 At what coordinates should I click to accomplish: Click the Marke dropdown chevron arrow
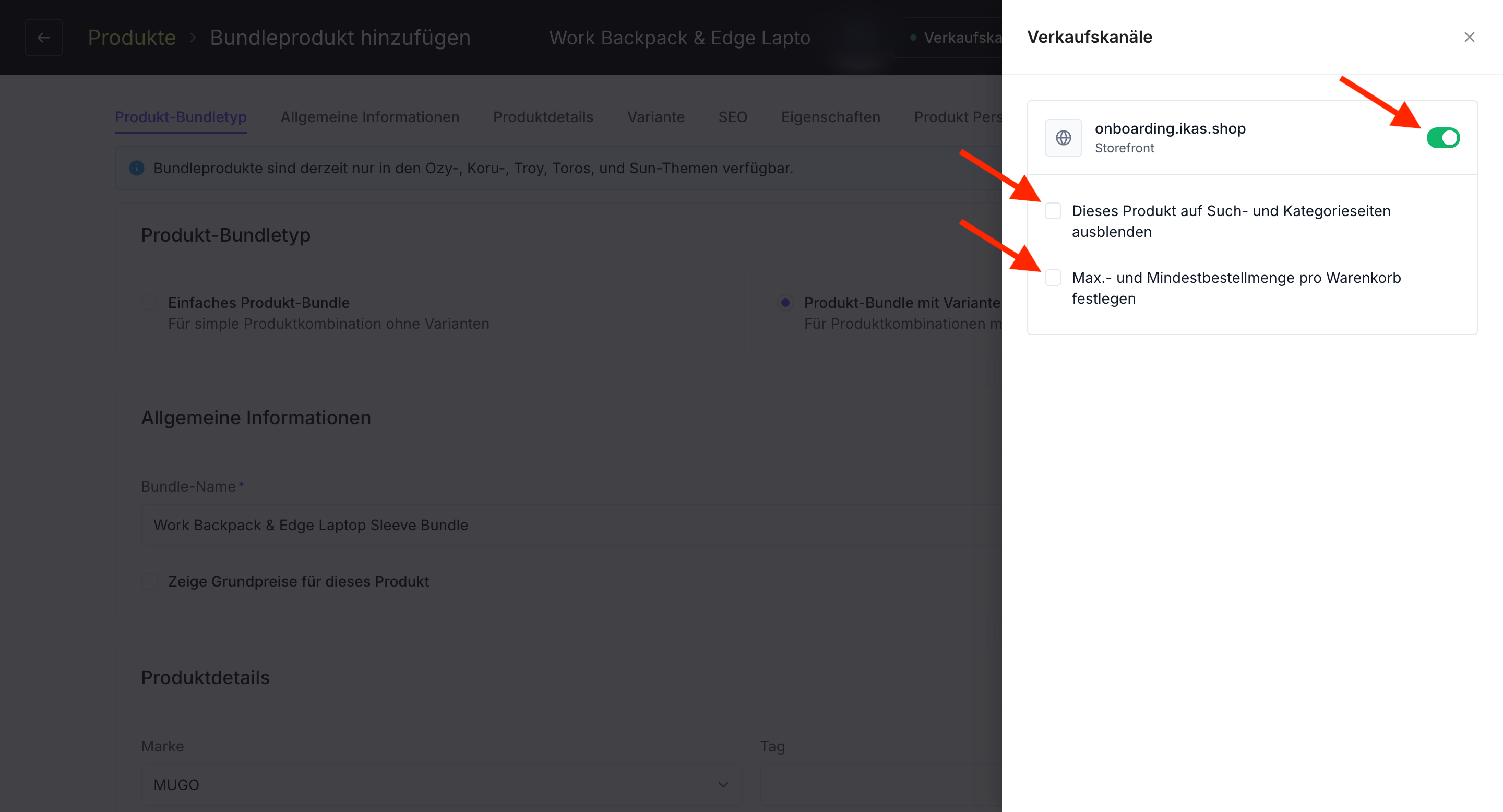723,785
